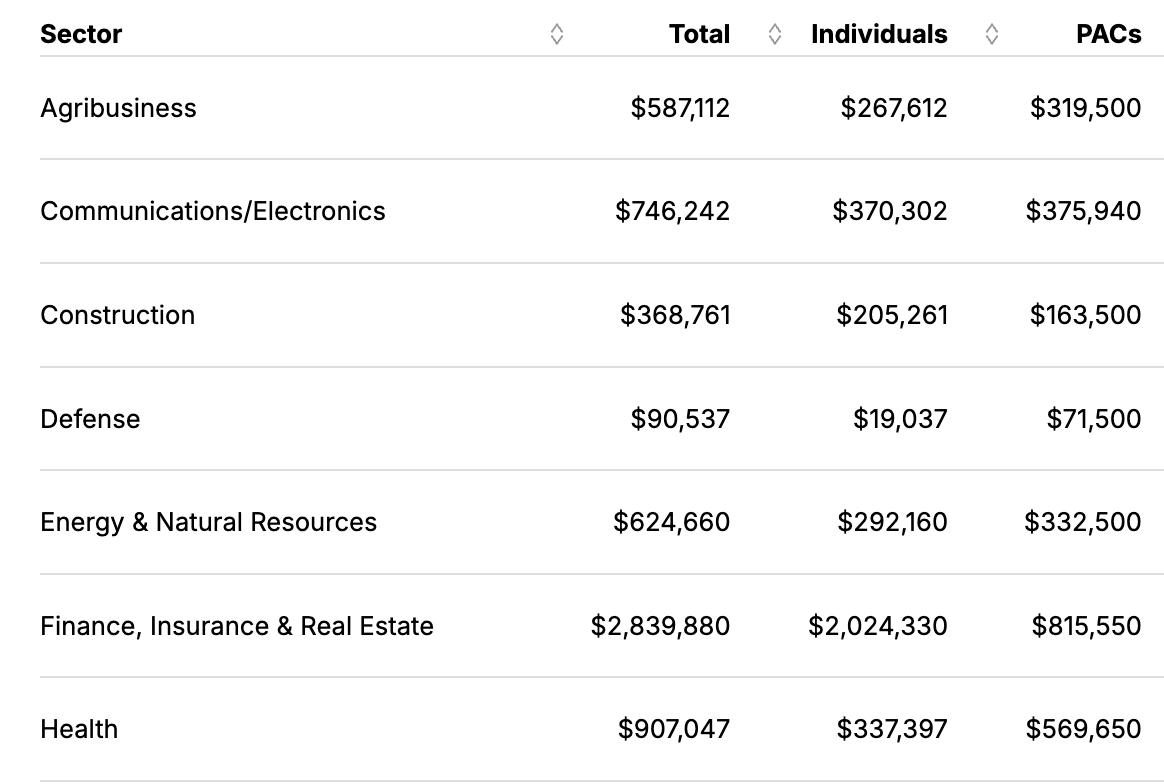Click the $90,537 Defense total value
1164x784 pixels.
(x=680, y=418)
